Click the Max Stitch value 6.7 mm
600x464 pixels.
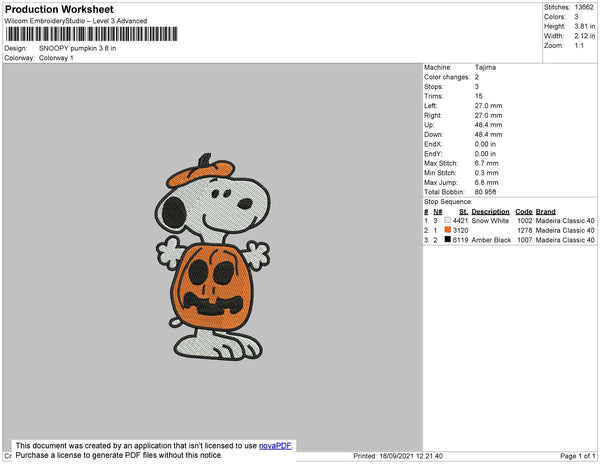pyautogui.click(x=486, y=163)
